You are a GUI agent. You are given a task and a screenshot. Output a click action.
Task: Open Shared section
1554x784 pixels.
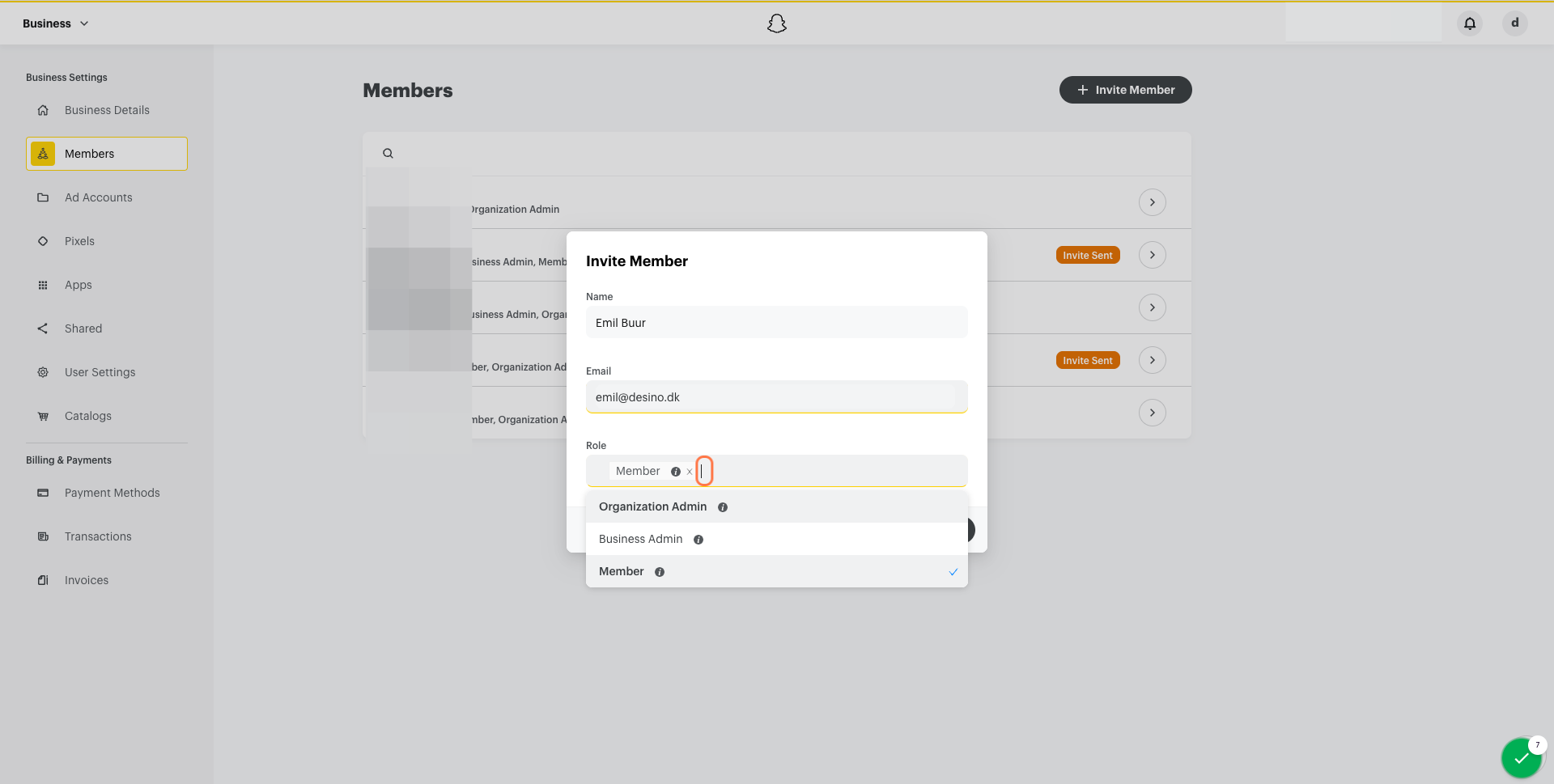click(107, 328)
